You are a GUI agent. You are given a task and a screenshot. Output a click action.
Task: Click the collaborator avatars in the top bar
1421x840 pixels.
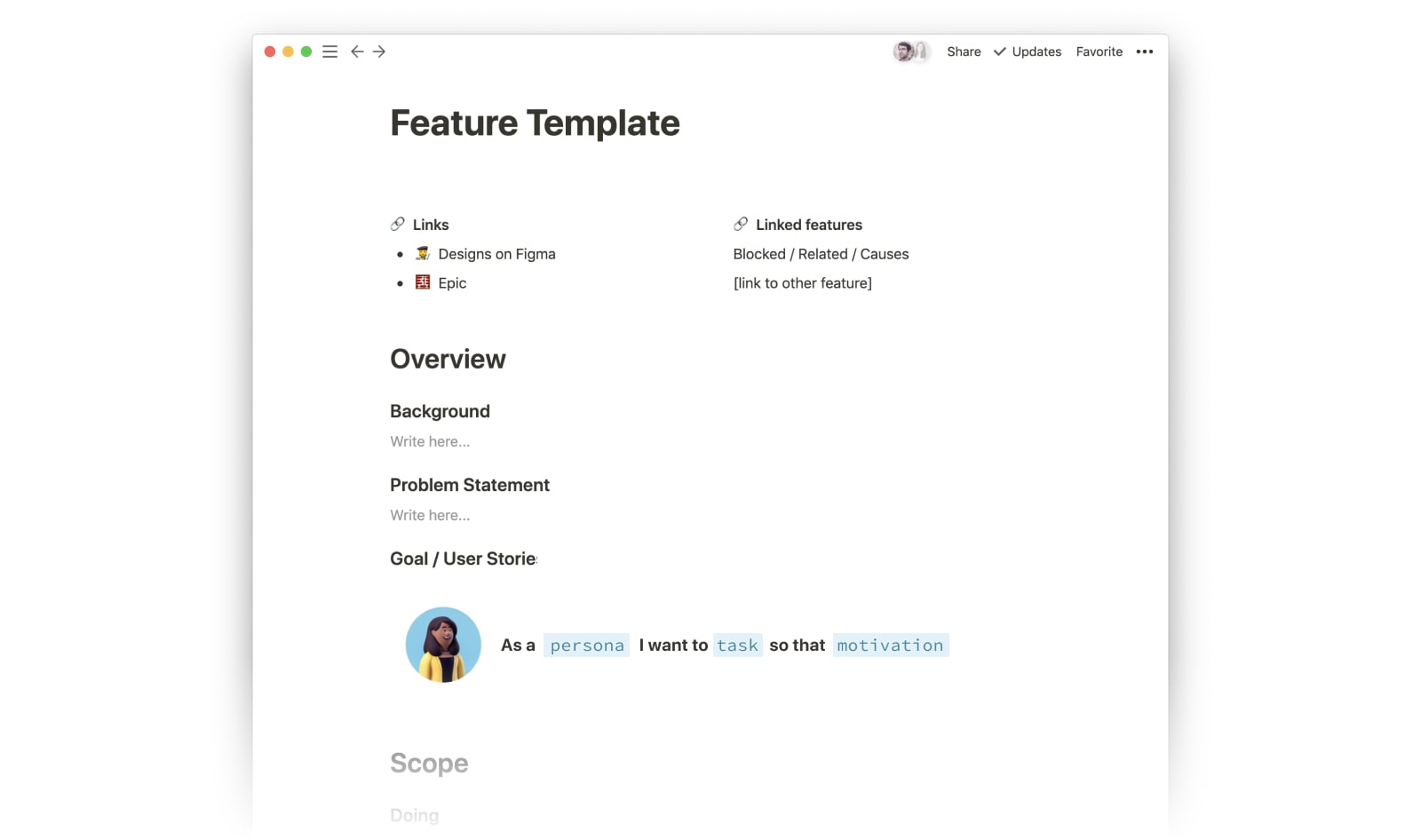pos(911,52)
